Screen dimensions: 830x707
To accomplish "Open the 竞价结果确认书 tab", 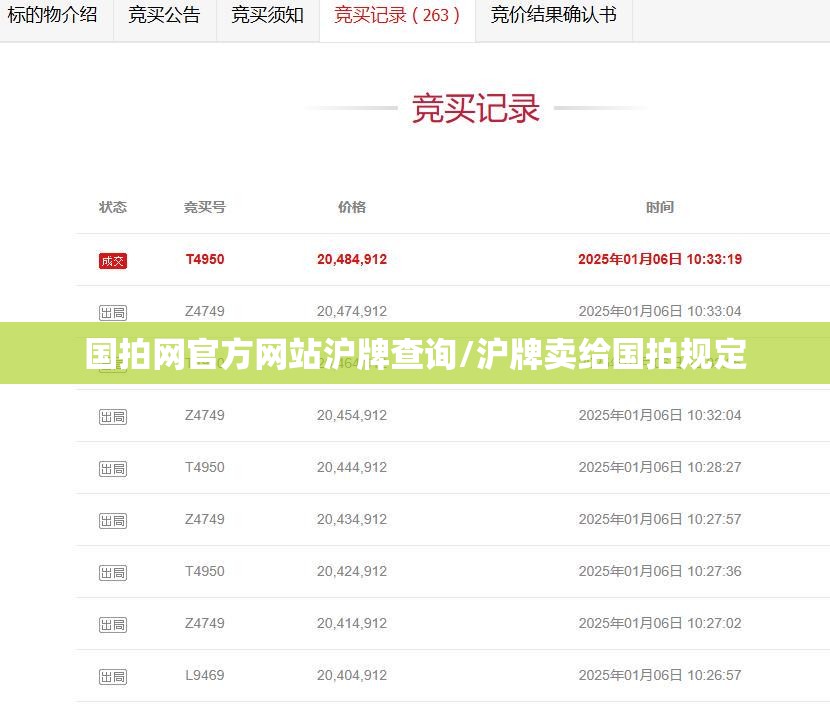I will pos(554,15).
